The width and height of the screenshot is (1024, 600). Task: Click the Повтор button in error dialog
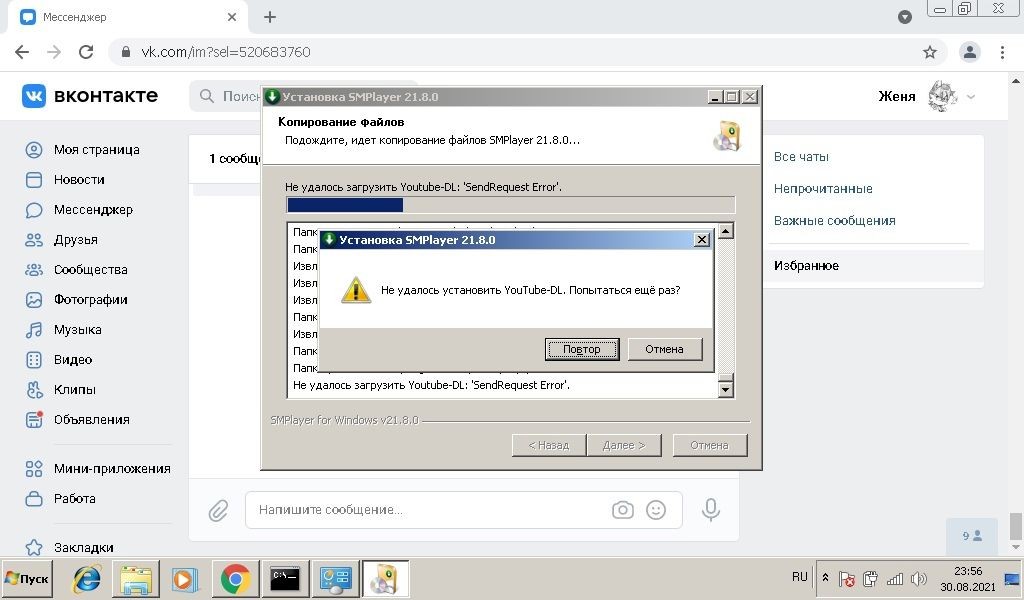tap(582, 349)
